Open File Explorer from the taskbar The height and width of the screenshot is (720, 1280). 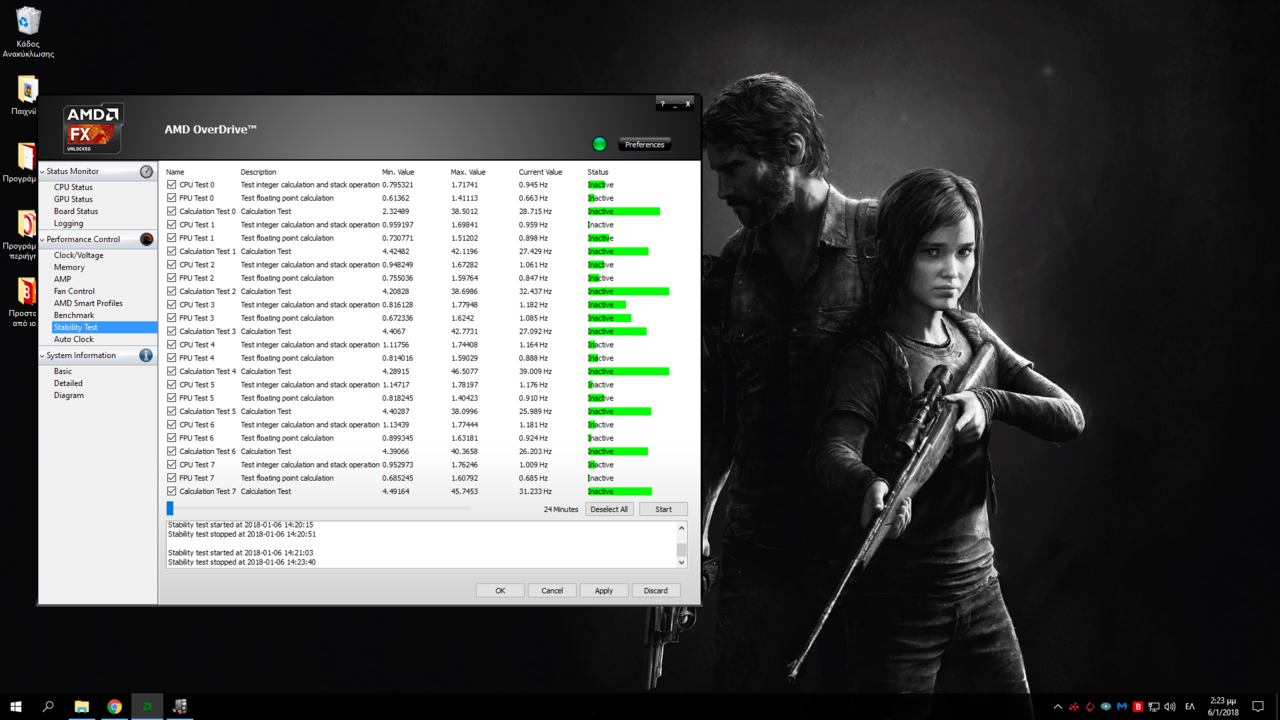[x=82, y=706]
